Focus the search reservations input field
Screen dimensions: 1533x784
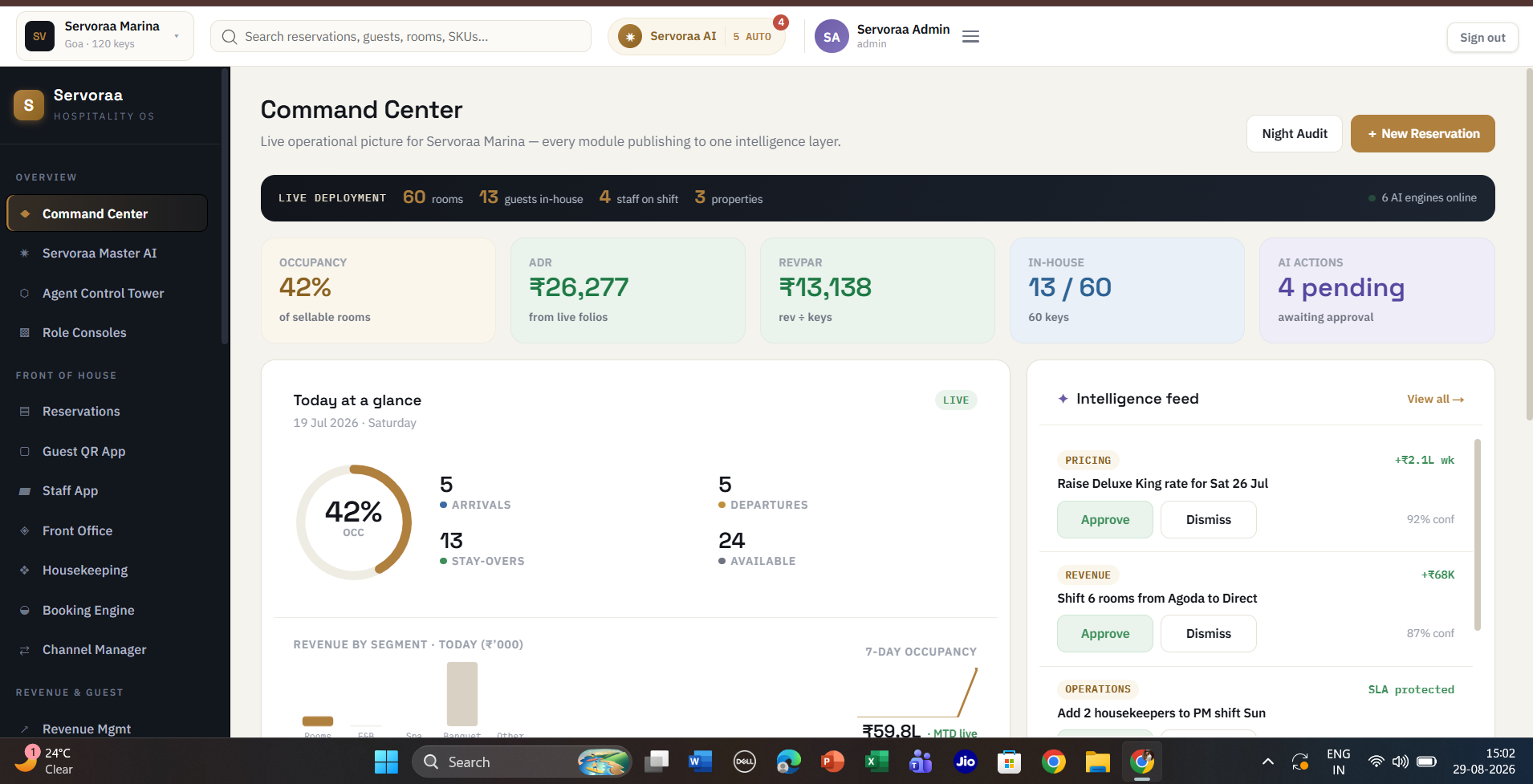point(401,37)
